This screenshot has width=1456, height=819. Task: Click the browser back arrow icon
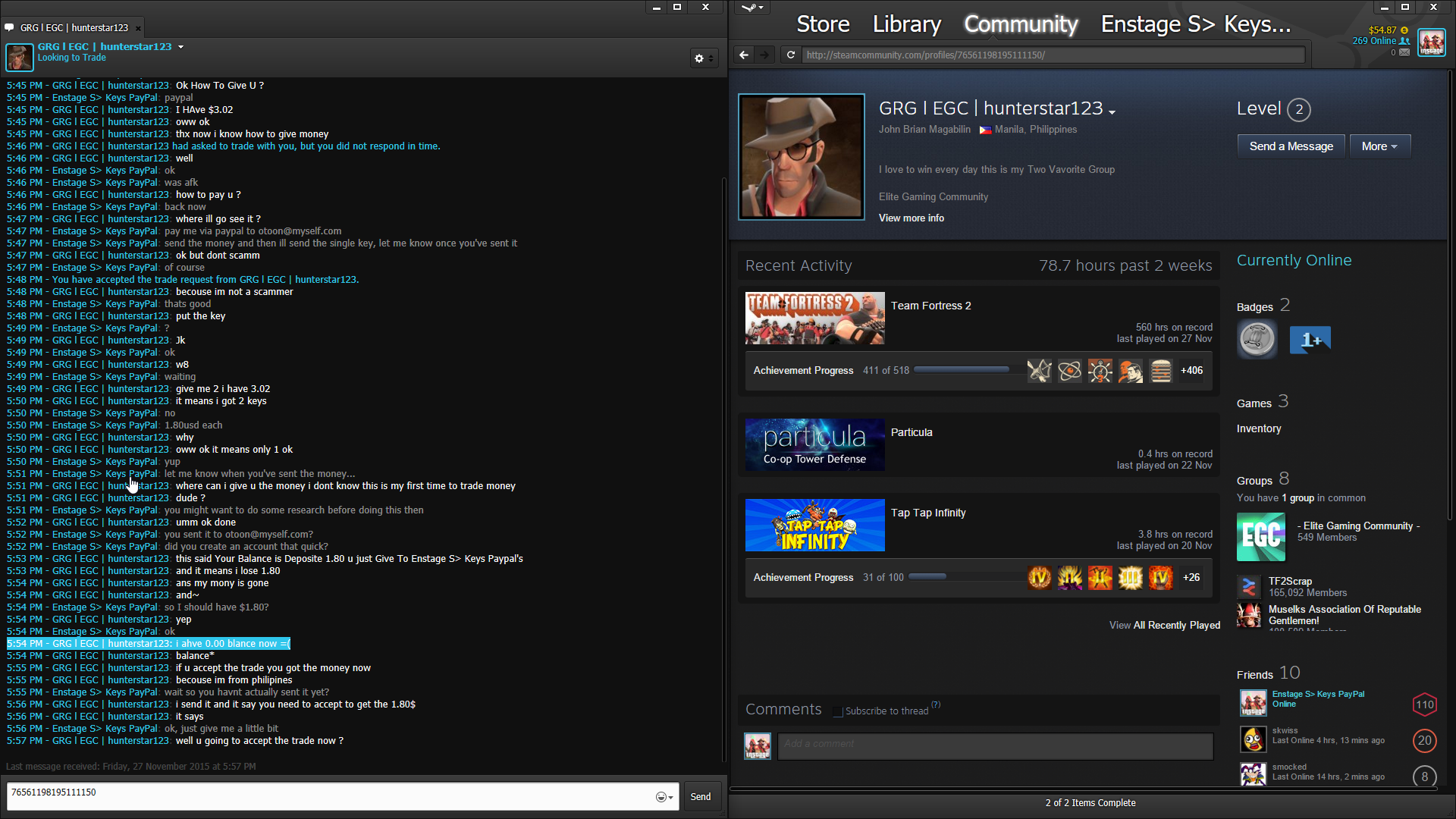(x=744, y=55)
